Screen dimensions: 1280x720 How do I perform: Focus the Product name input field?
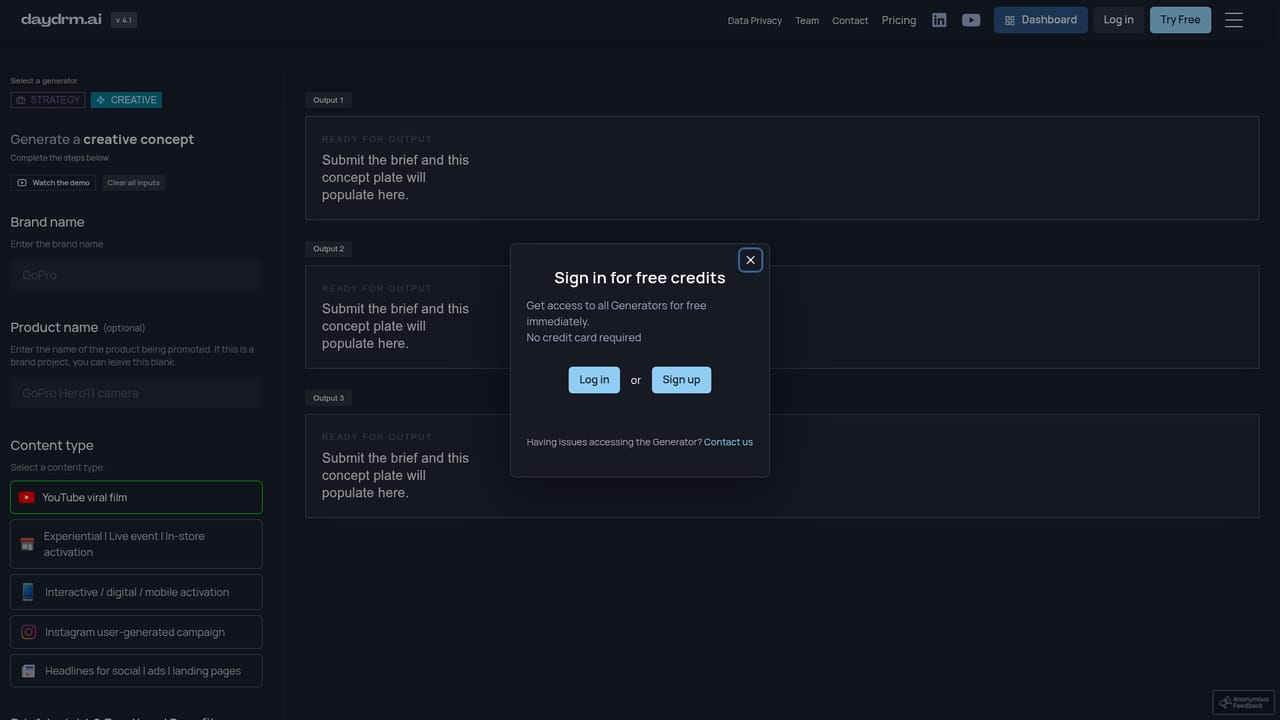(x=136, y=393)
